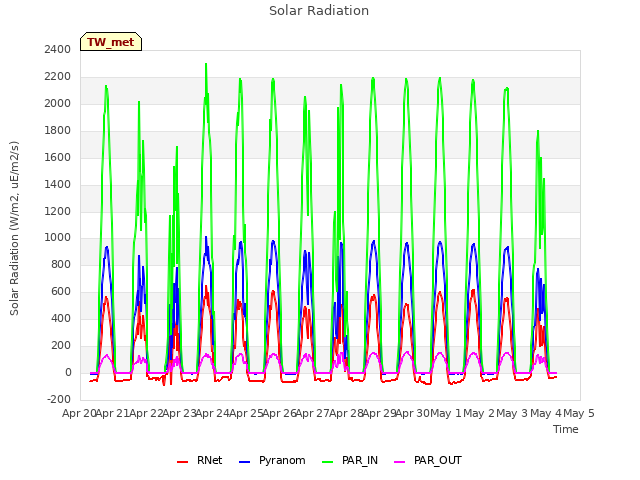Click the Apr 28 x-axis tick label
Screen dimensions: 640x480
click(x=346, y=413)
